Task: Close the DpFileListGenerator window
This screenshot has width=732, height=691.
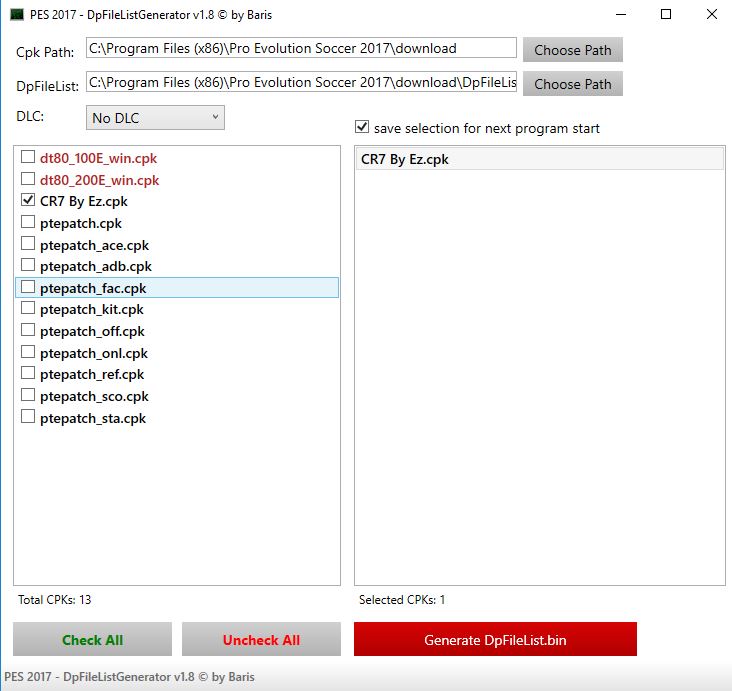Action: tap(711, 14)
